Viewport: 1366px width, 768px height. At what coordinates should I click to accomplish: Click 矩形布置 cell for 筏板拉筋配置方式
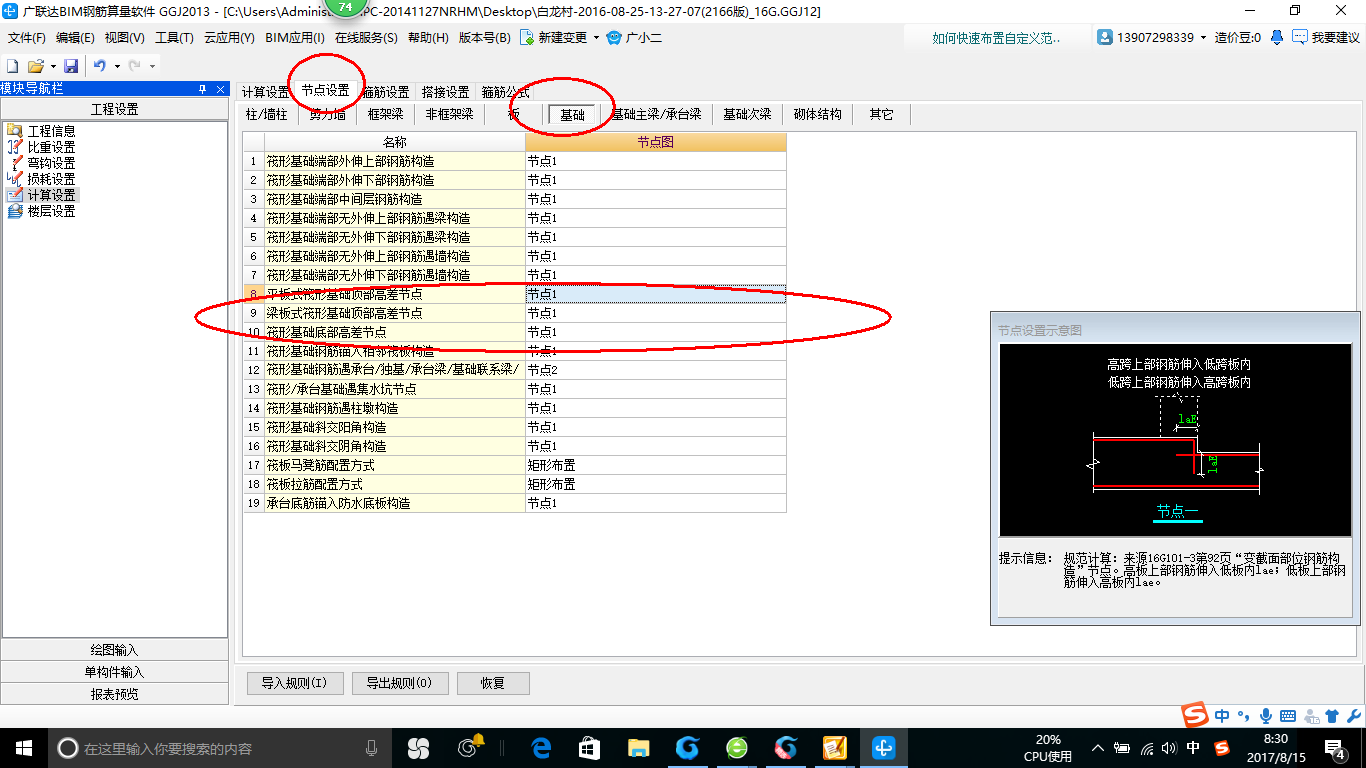655,484
